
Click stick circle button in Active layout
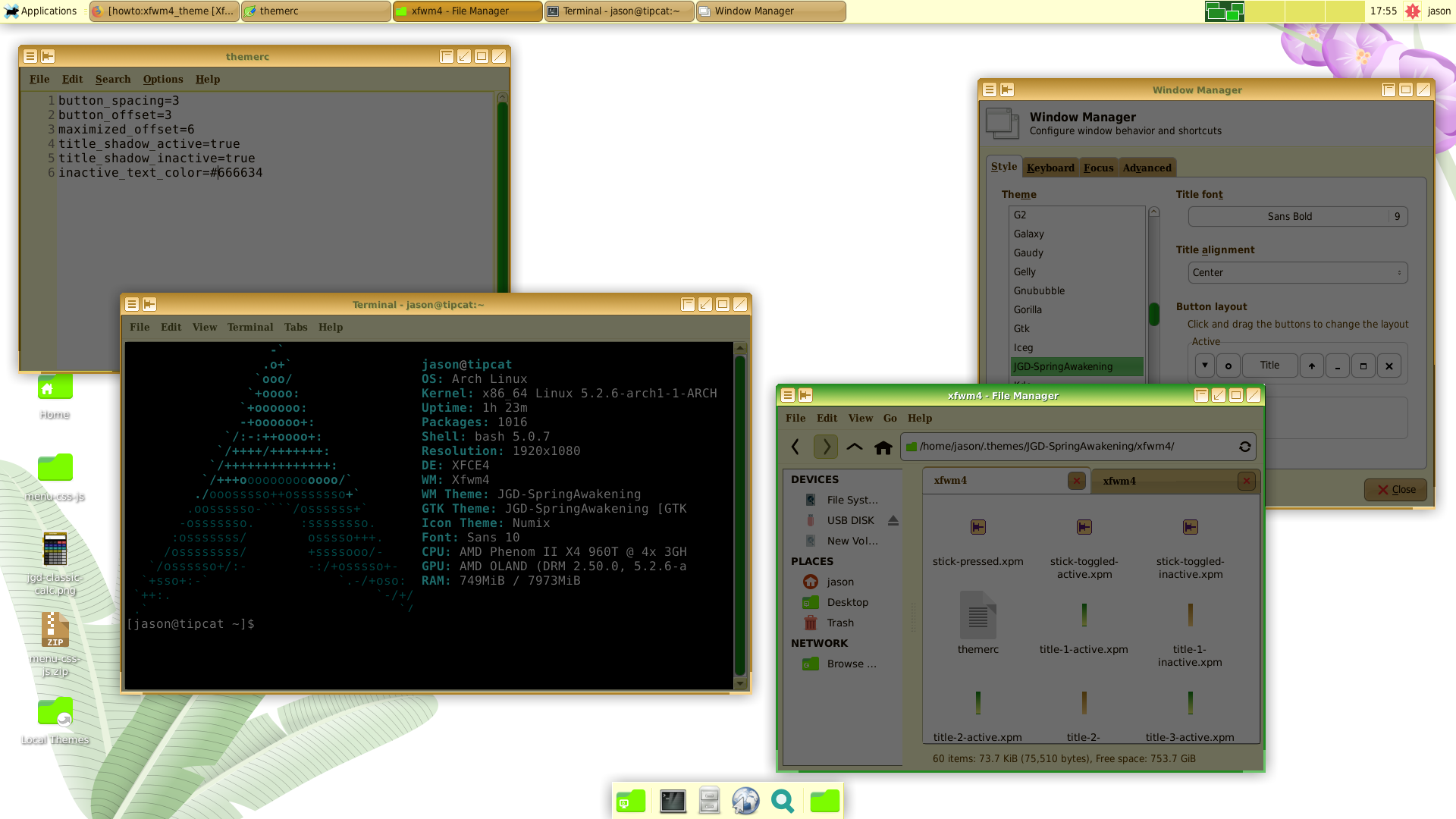pos(1228,366)
